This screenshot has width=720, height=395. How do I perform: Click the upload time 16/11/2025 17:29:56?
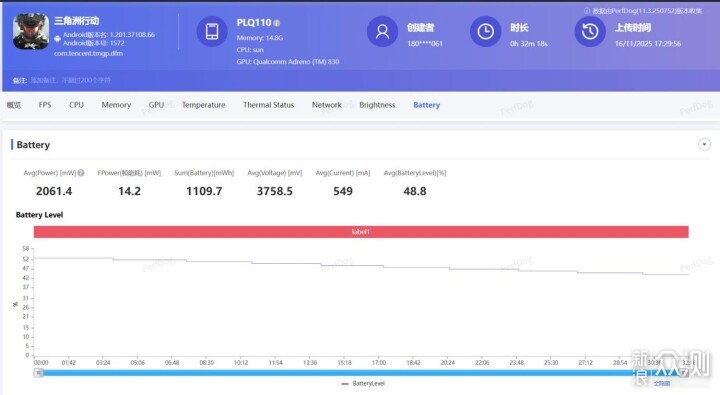click(648, 44)
